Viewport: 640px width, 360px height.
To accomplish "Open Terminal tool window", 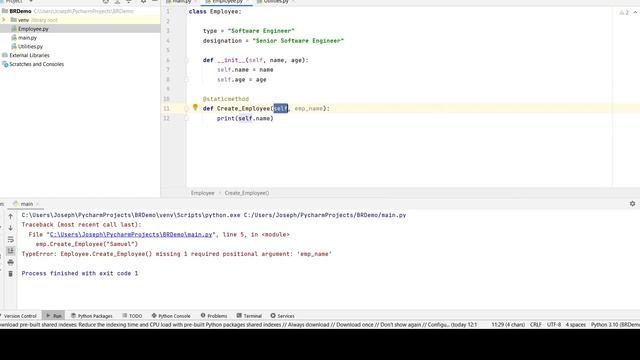I will pyautogui.click(x=249, y=316).
